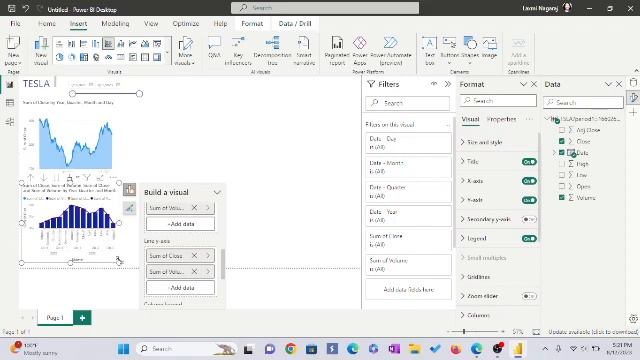Image resolution: width=640 pixels, height=360 pixels.
Task: Click the zoom slider in status bar
Action: click(476, 331)
